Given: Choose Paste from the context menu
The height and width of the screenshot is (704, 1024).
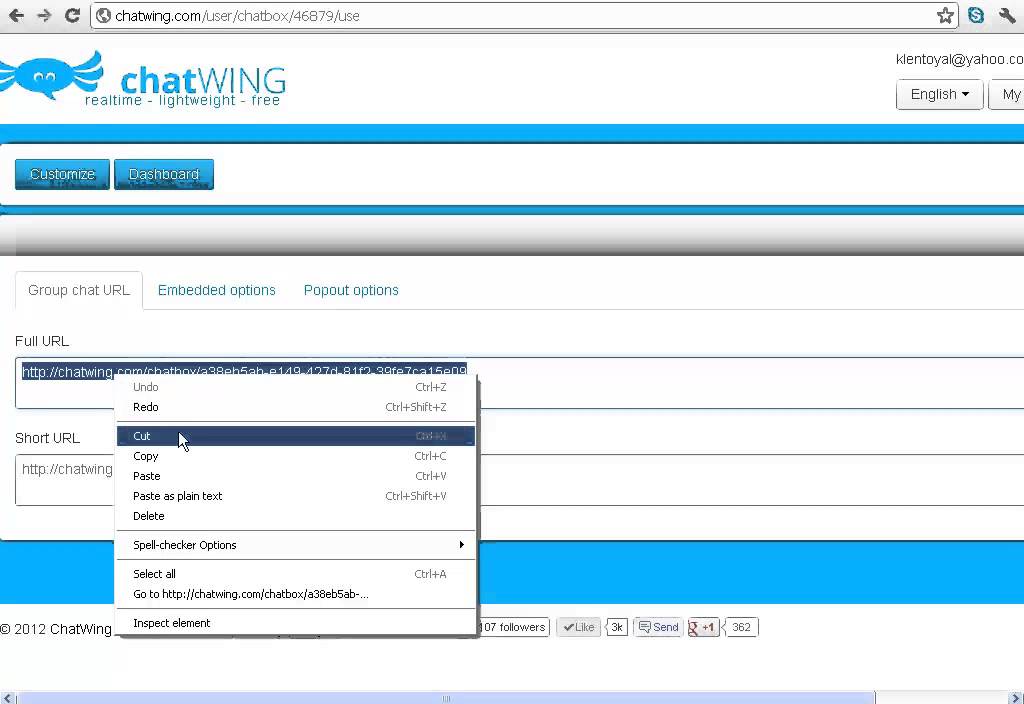Looking at the screenshot, I should [296, 476].
